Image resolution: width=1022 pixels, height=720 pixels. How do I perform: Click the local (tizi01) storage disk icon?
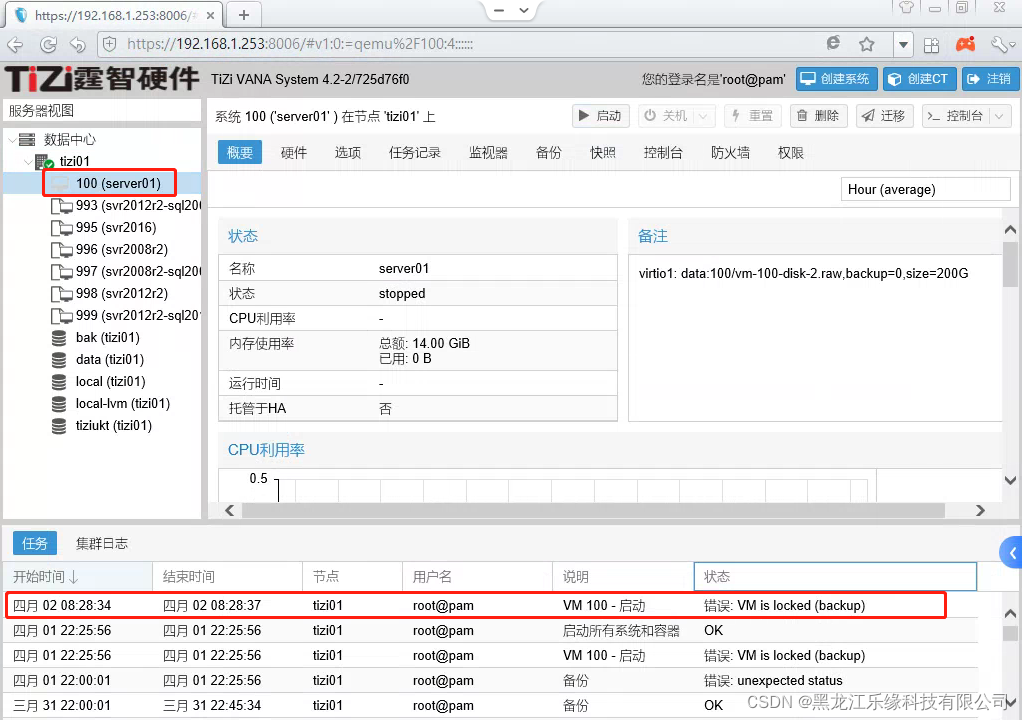pyautogui.click(x=59, y=382)
